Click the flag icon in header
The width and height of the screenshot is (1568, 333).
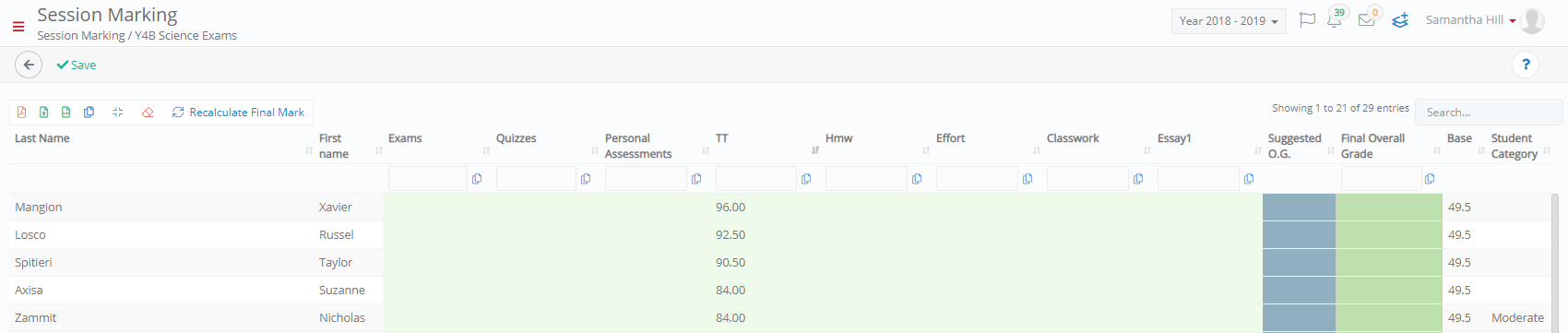pos(1307,19)
